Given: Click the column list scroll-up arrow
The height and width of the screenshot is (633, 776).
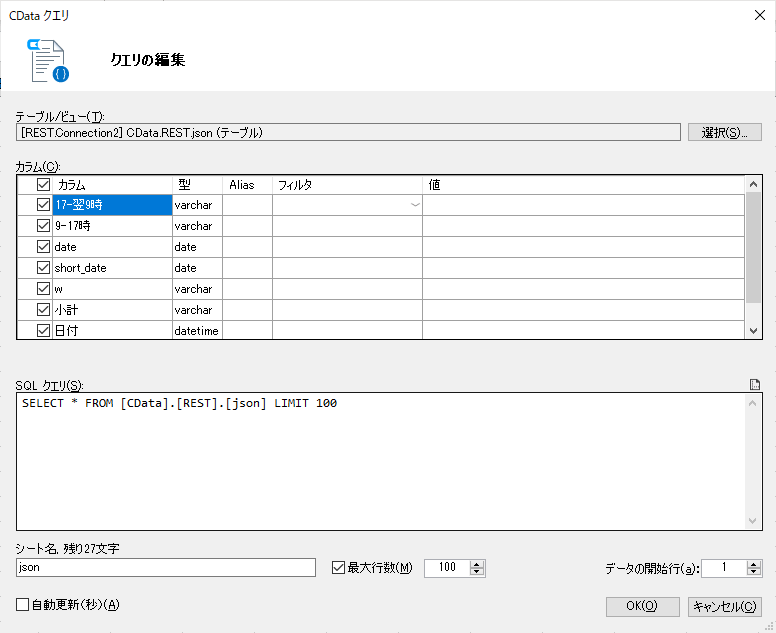Looking at the screenshot, I should [753, 184].
